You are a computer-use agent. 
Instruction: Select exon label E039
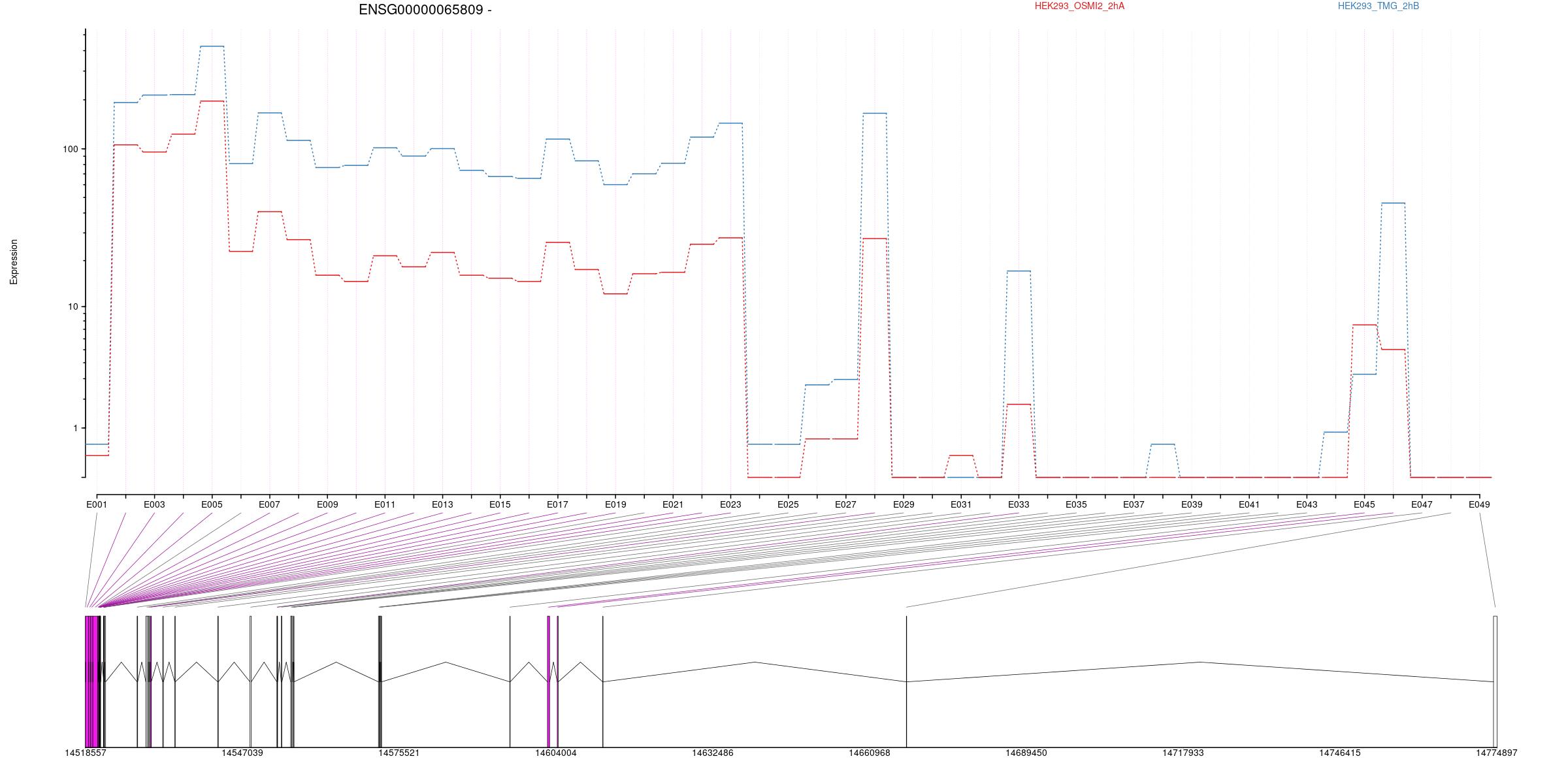[1192, 504]
